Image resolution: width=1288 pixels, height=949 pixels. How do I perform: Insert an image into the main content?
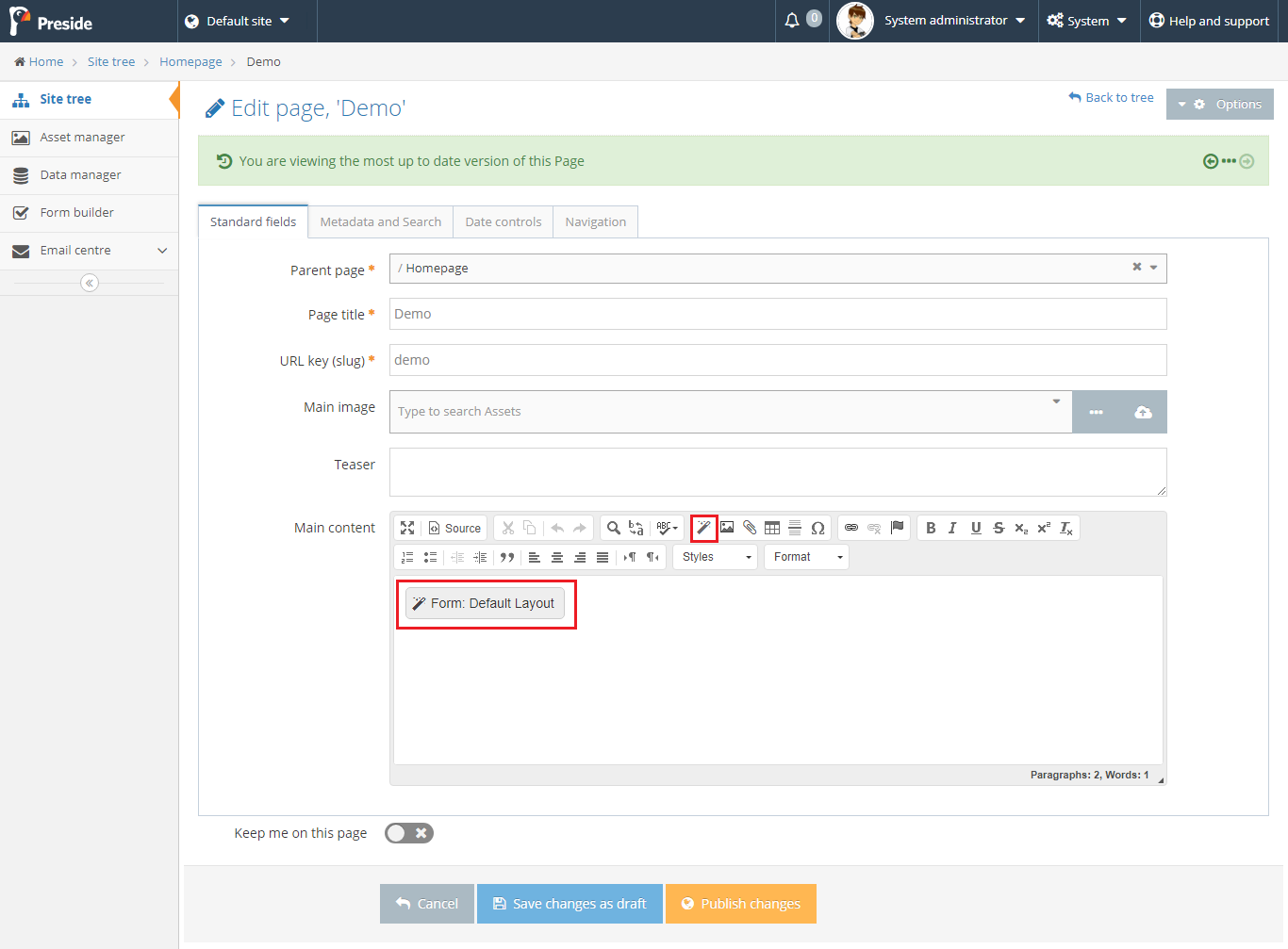tap(727, 528)
